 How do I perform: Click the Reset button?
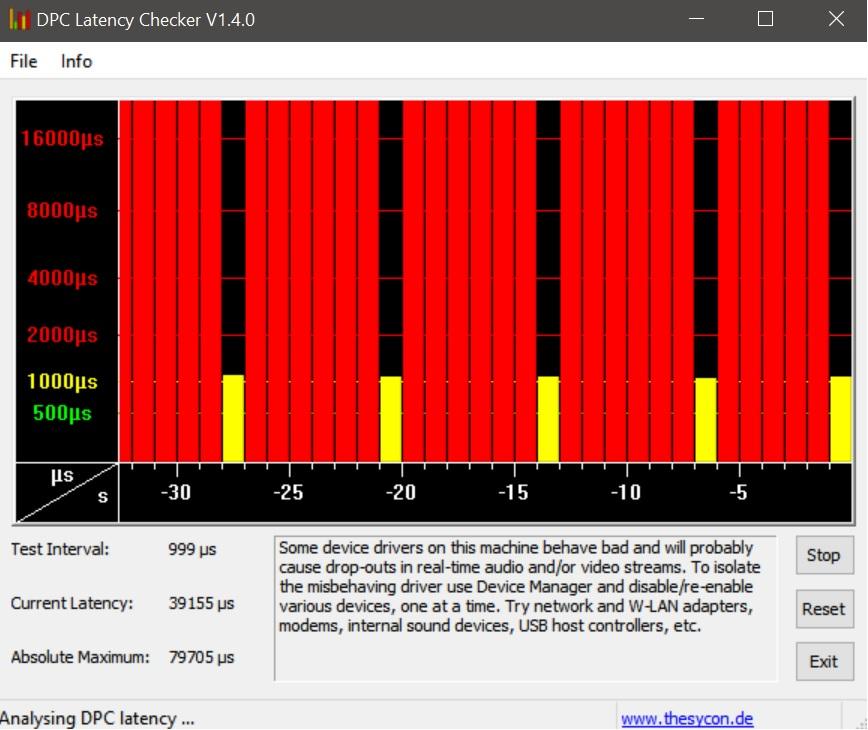(x=824, y=609)
